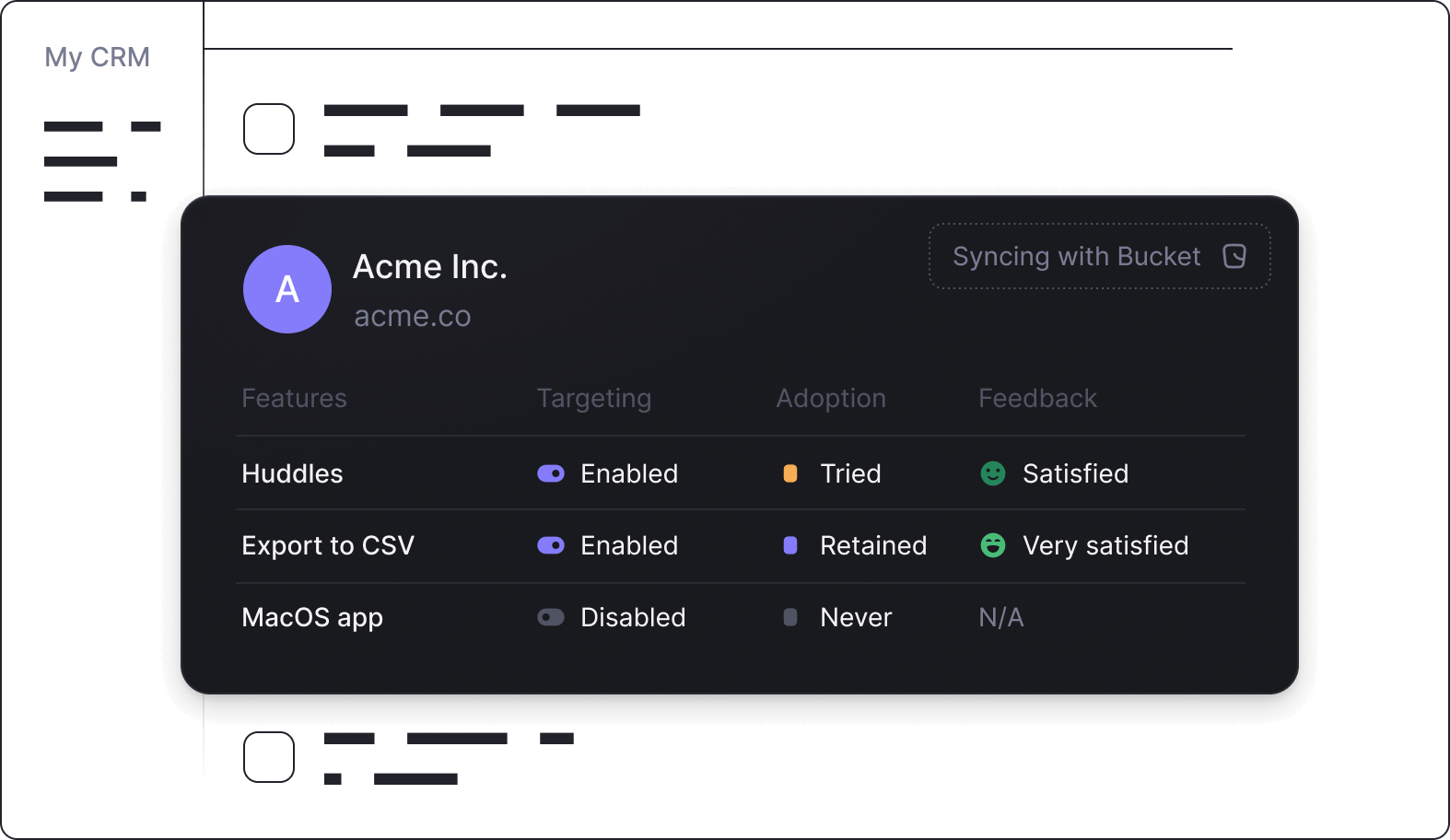This screenshot has width=1450, height=840.
Task: Click the Feedback column header
Action: click(x=1038, y=398)
